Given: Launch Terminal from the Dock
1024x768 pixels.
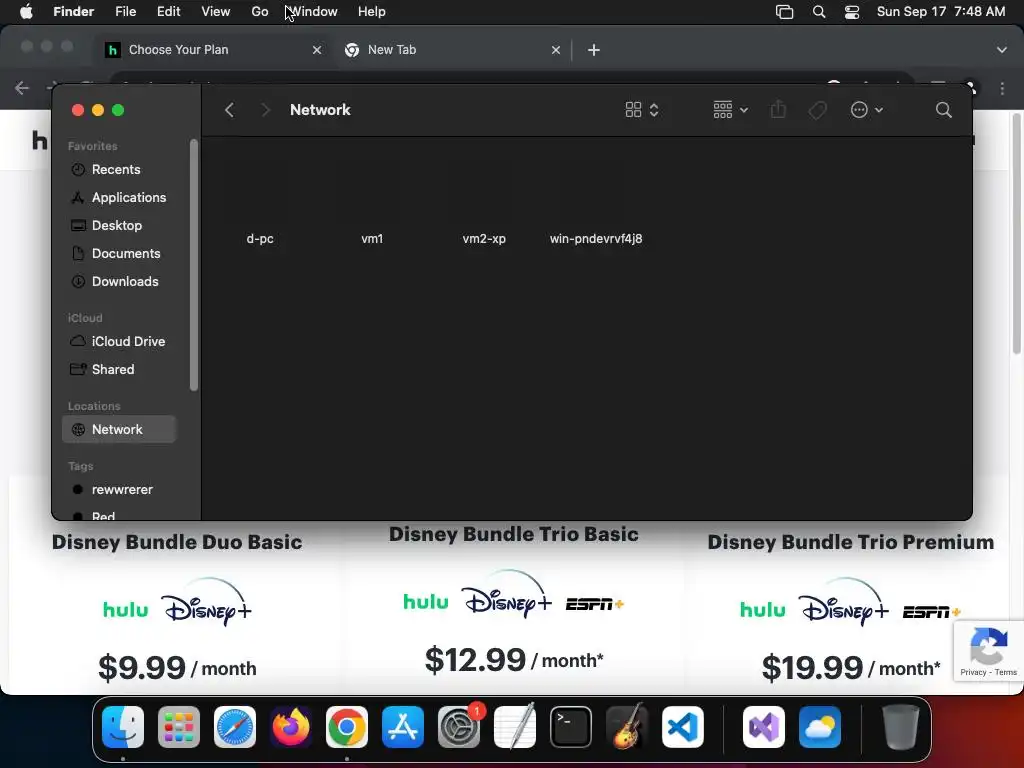Looking at the screenshot, I should point(571,727).
